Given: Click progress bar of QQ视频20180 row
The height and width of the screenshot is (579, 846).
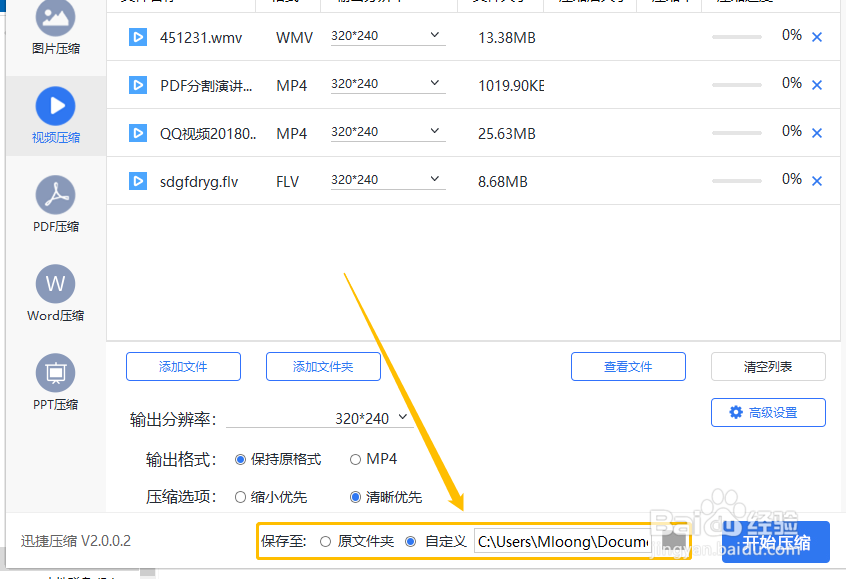Looking at the screenshot, I should pyautogui.click(x=736, y=133).
